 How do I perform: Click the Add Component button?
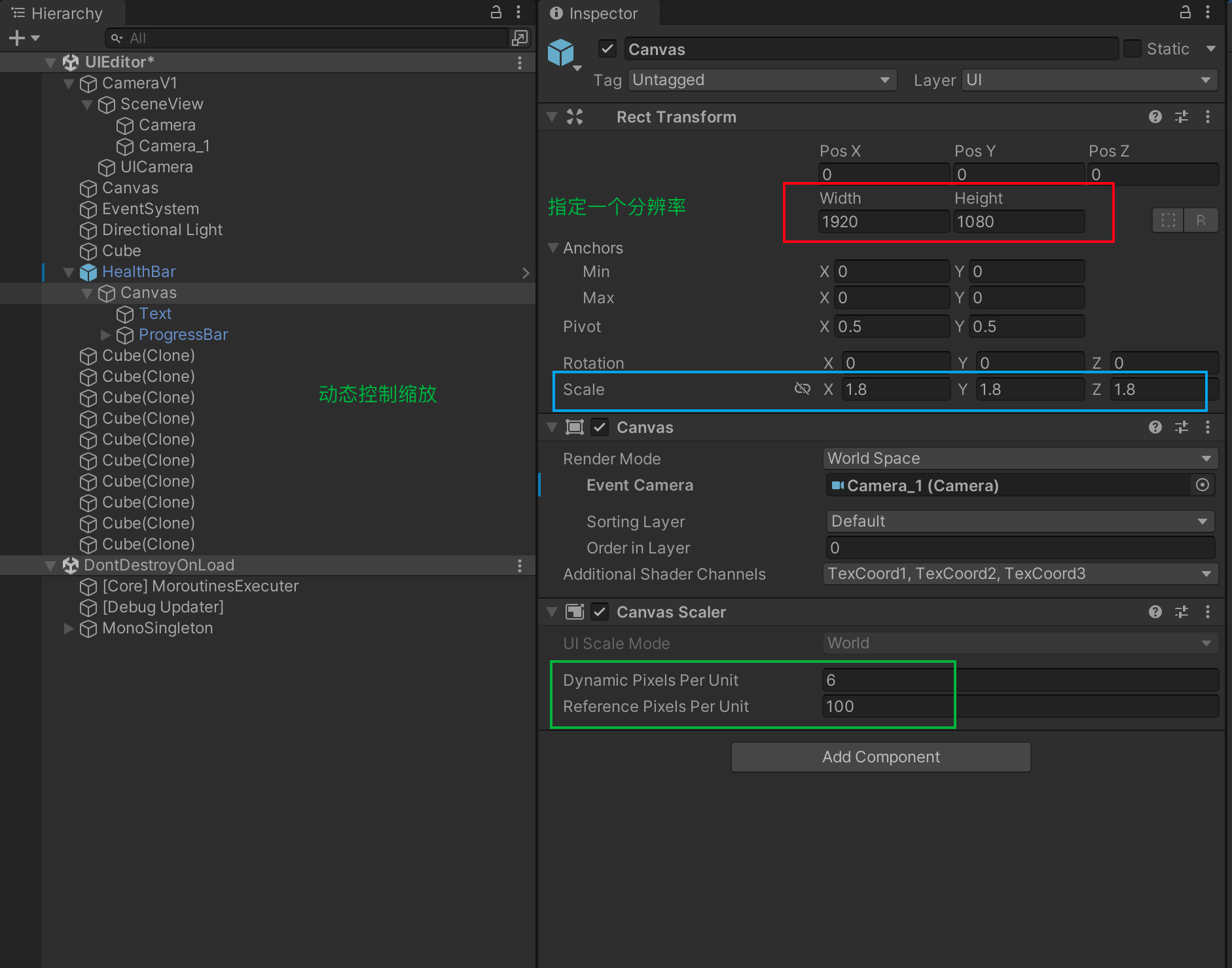click(880, 756)
